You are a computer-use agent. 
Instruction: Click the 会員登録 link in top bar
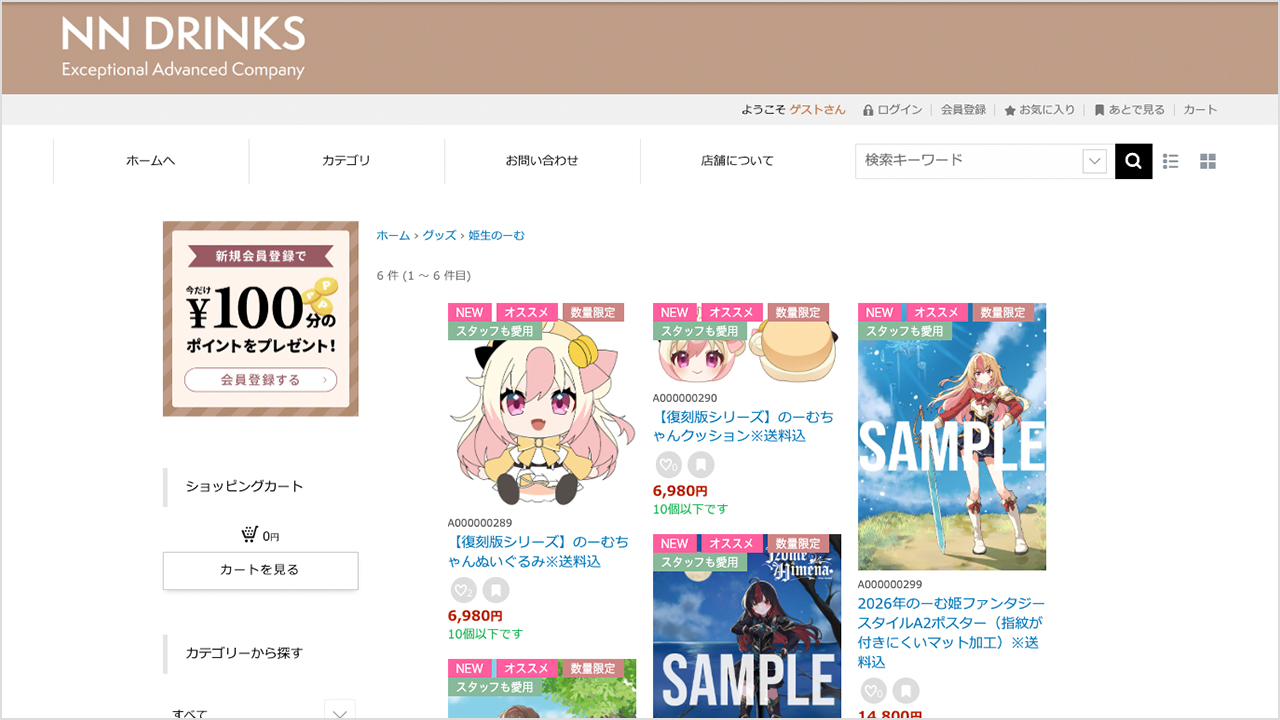click(x=963, y=110)
